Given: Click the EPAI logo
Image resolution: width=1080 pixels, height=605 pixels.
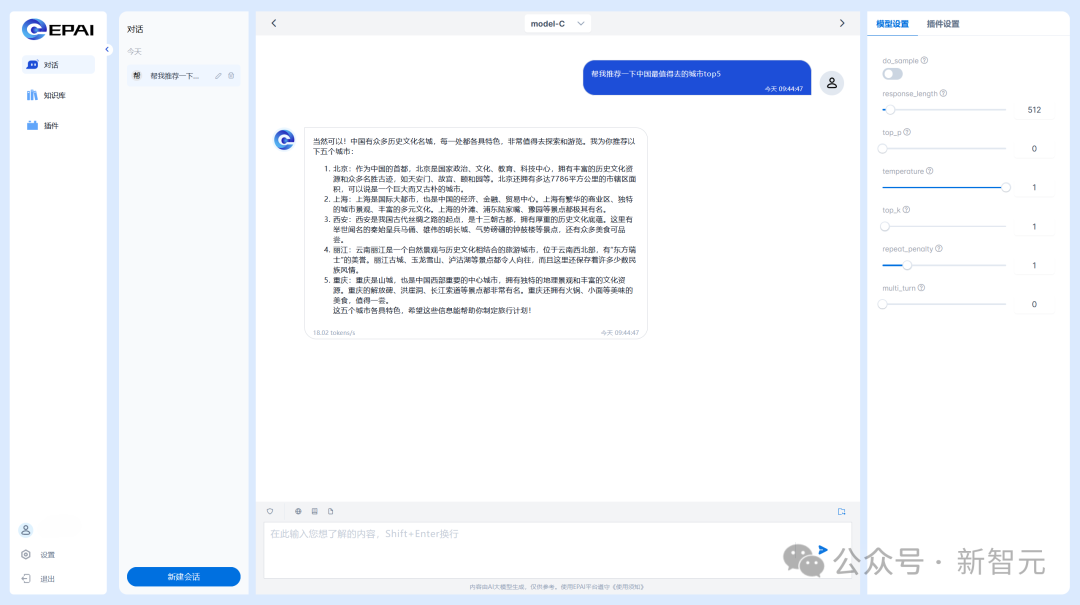Looking at the screenshot, I should 58,29.
